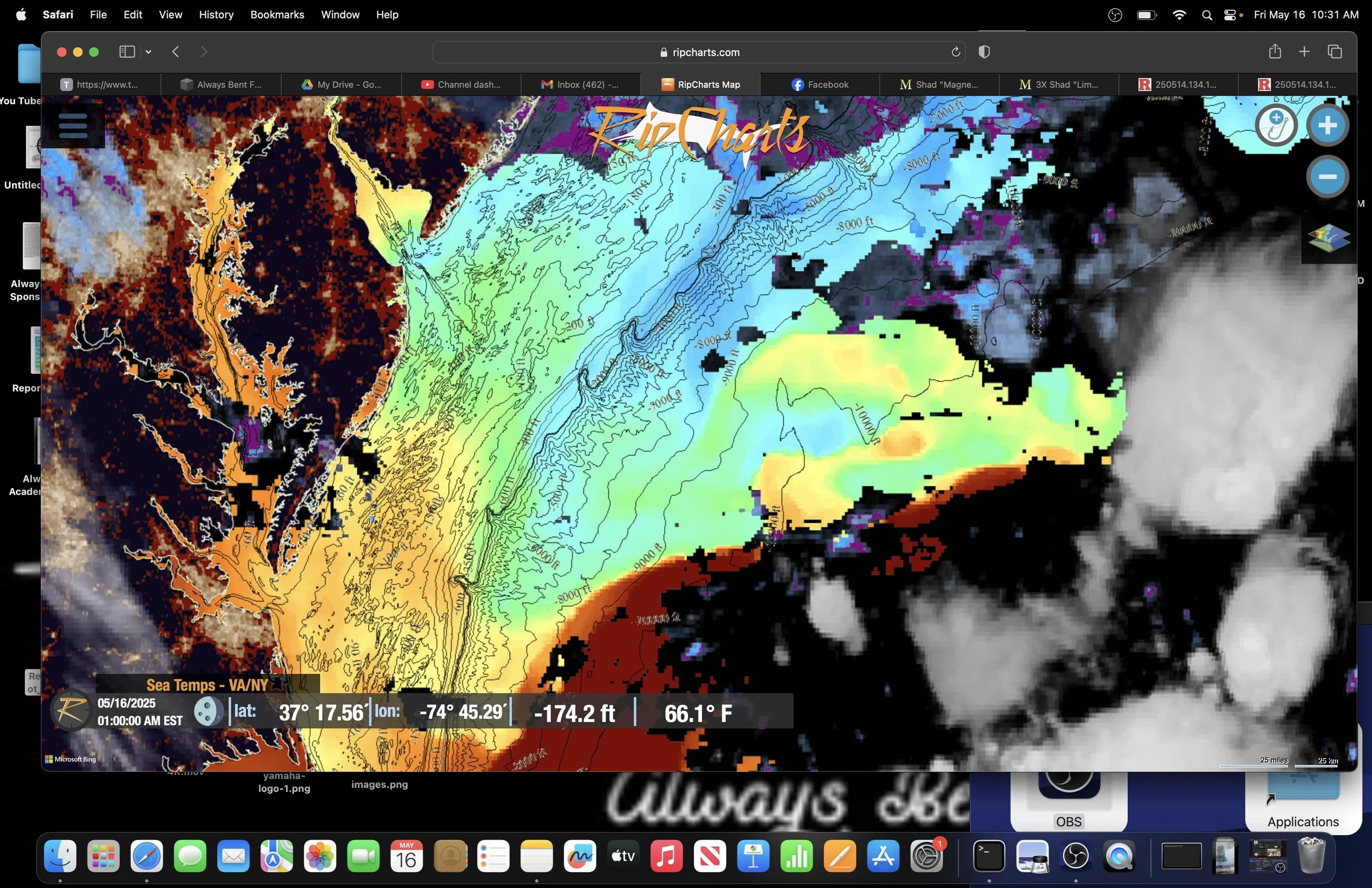Screen dimensions: 1372x888
Task: Select the waypoint measure tool icon
Action: (x=1276, y=125)
